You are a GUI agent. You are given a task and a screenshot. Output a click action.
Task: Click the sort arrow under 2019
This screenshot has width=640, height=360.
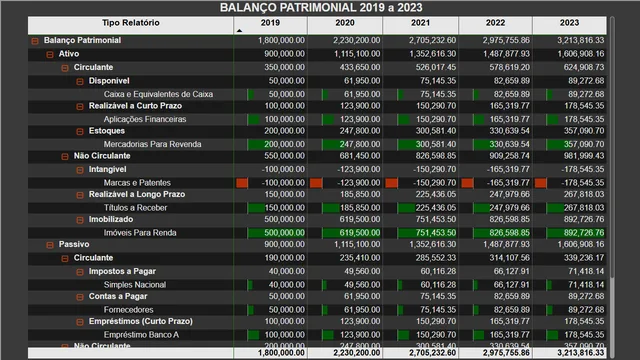pyautogui.click(x=240, y=31)
